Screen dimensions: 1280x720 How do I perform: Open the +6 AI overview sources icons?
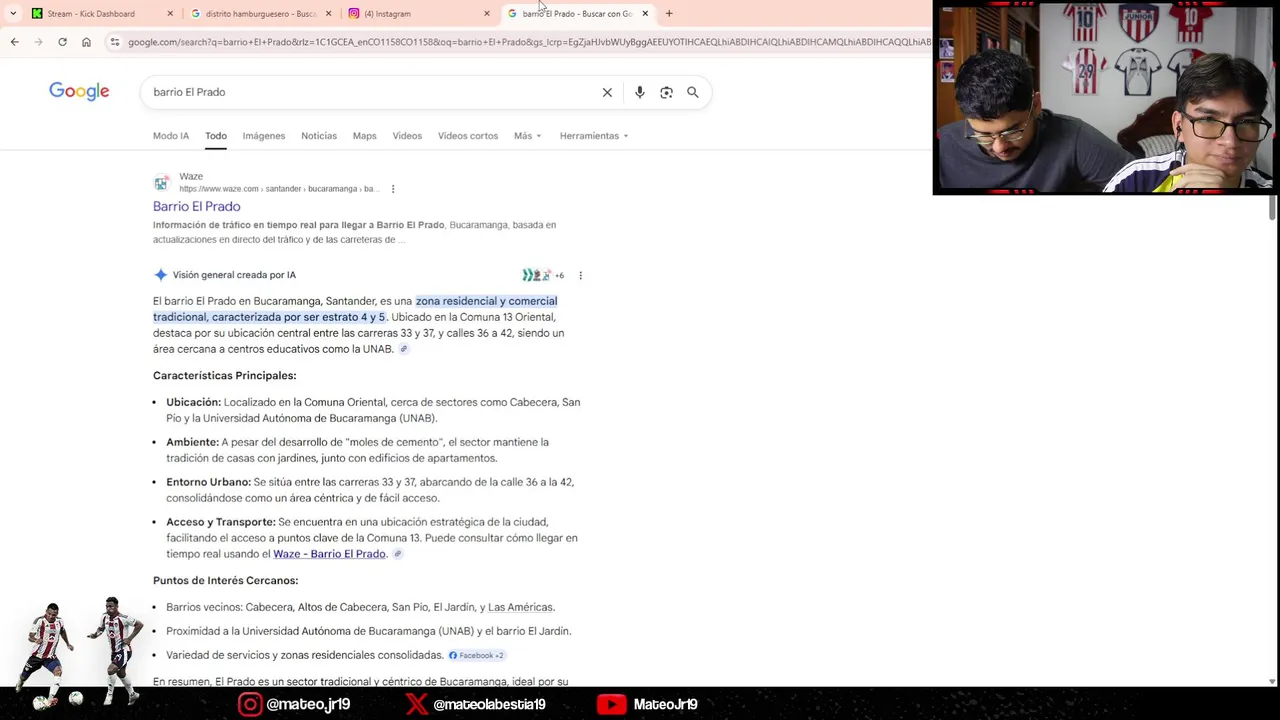pos(543,275)
